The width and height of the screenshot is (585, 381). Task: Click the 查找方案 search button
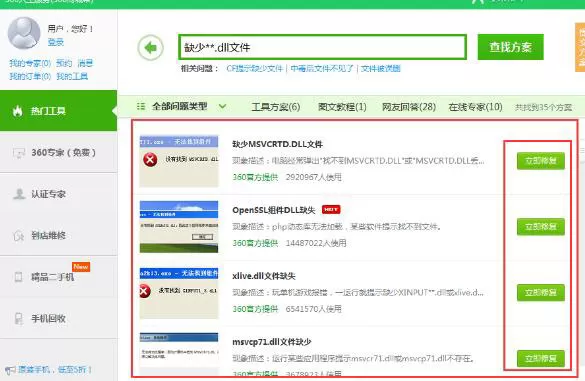pos(510,47)
